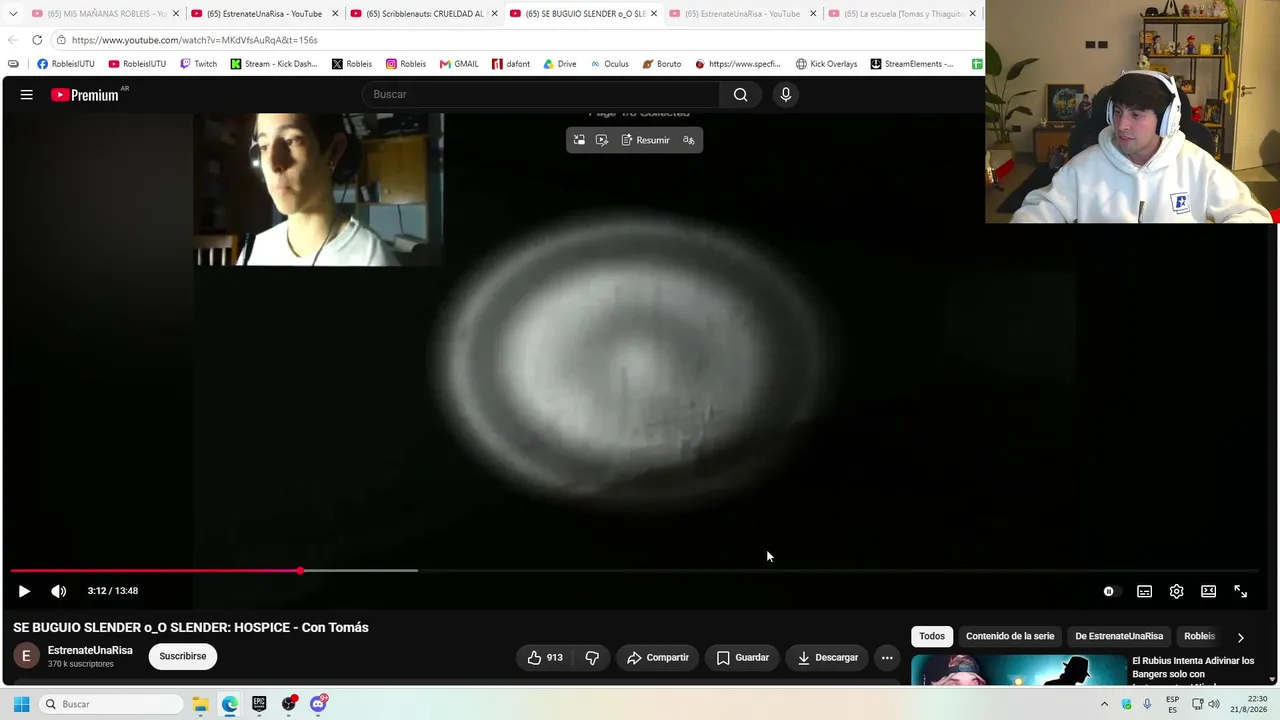Viewport: 1280px width, 720px height.
Task: Open the more actions three-dot menu
Action: click(887, 657)
